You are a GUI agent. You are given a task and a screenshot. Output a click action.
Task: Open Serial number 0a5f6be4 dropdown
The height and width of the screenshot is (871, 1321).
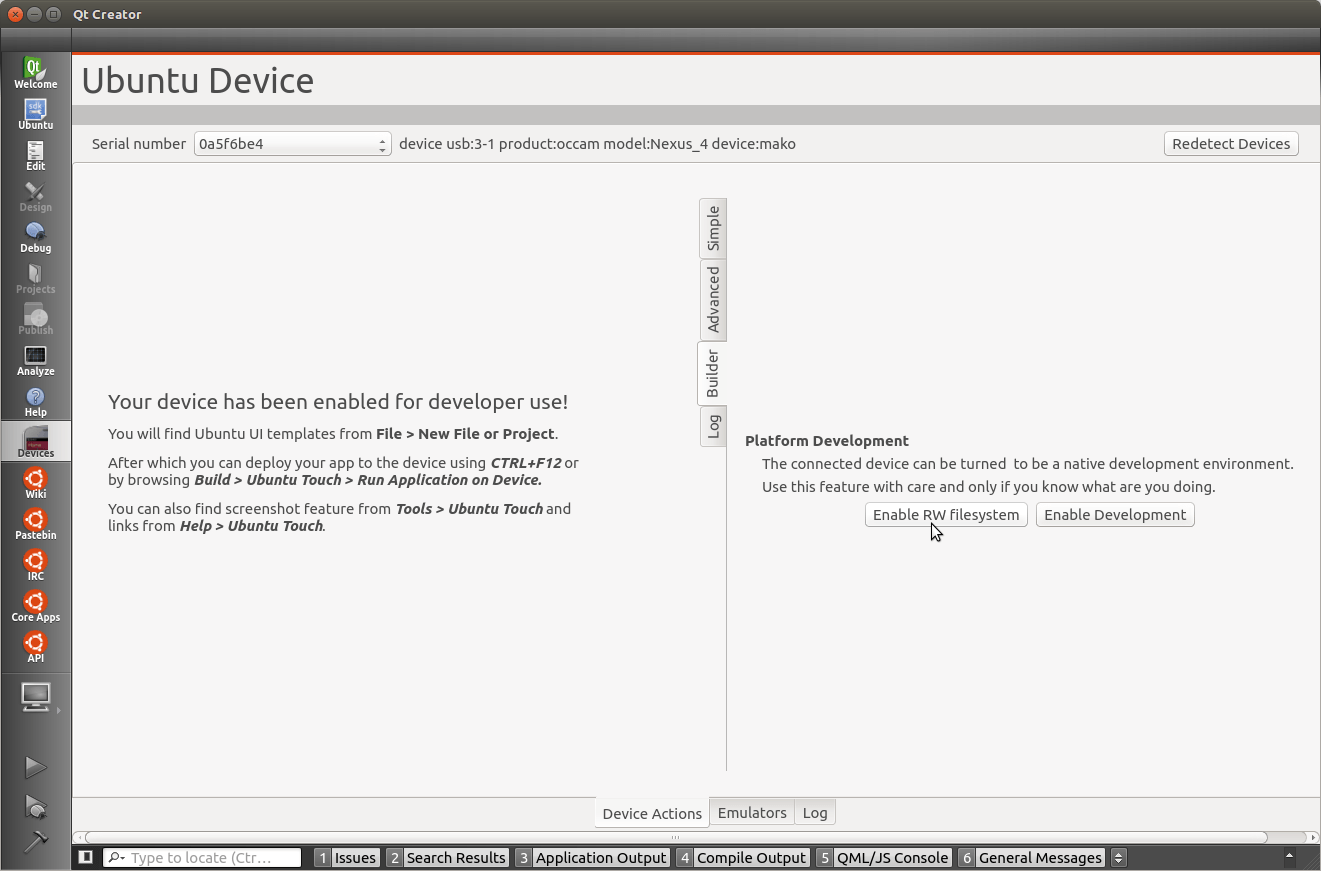pos(292,144)
